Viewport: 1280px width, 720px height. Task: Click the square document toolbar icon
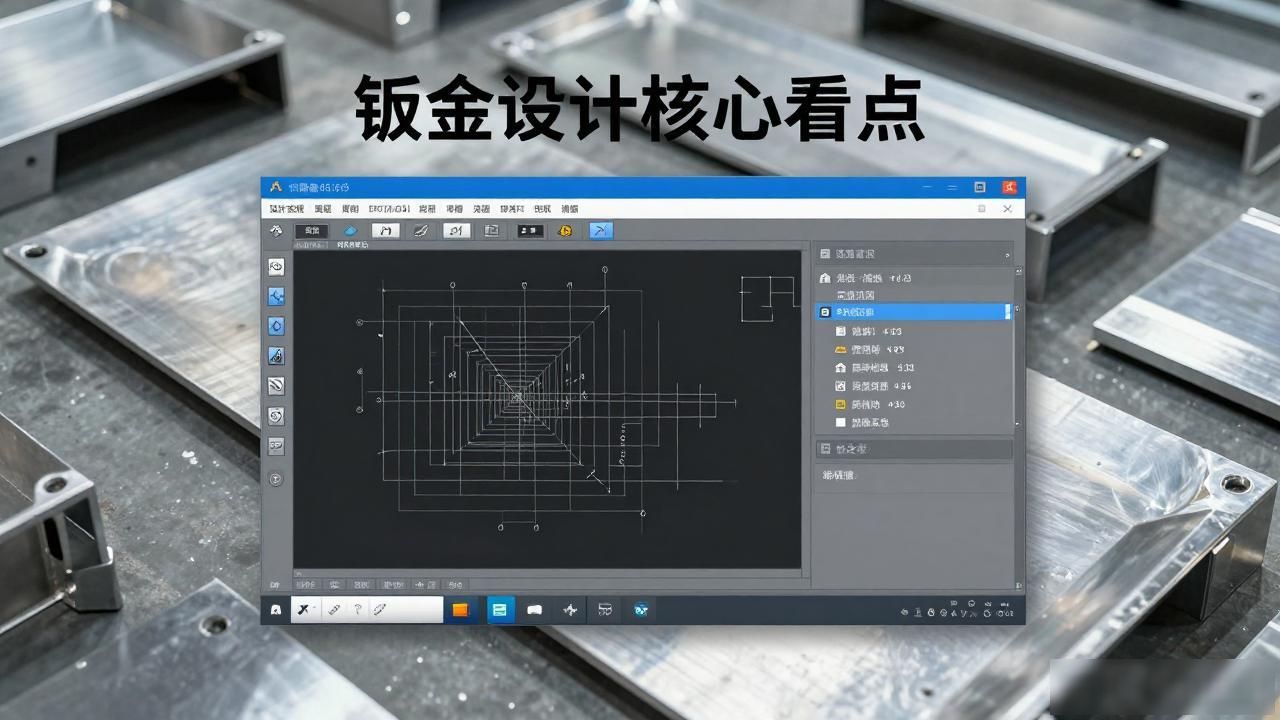[491, 231]
